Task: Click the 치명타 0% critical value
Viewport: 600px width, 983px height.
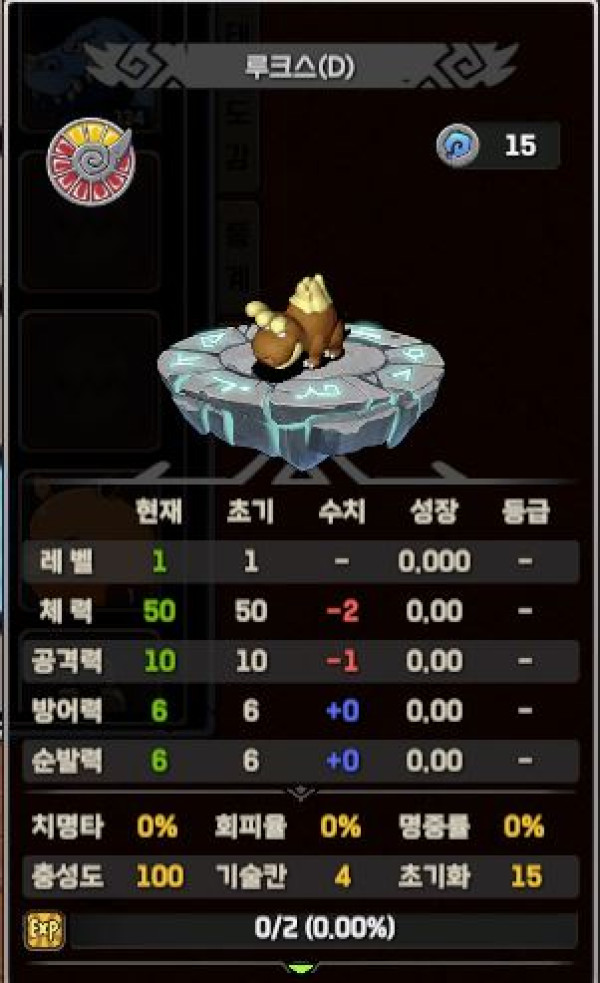Action: tap(157, 827)
